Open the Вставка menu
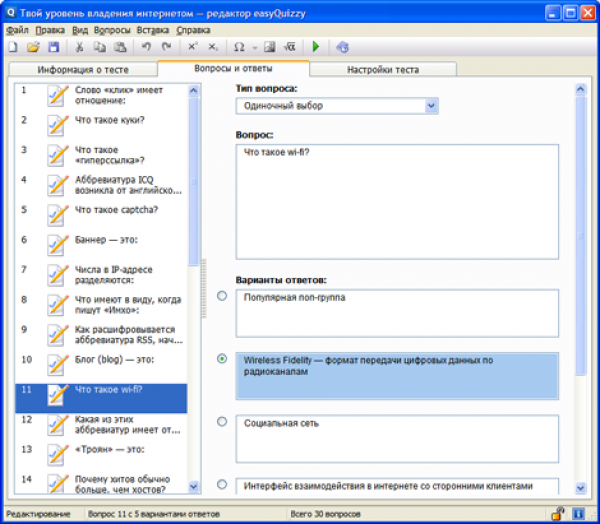This screenshot has height=524, width=600. click(153, 30)
